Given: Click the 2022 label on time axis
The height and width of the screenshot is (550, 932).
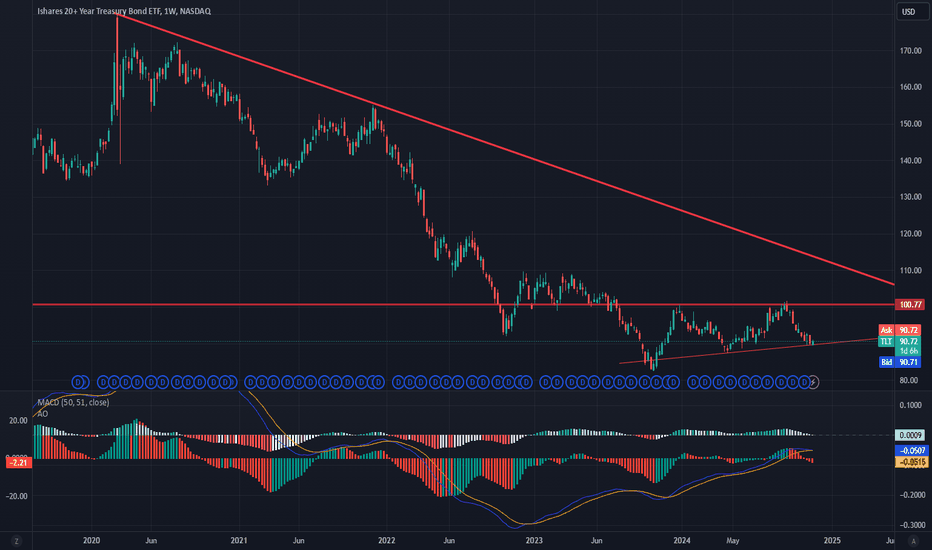Looking at the screenshot, I should coord(387,540).
